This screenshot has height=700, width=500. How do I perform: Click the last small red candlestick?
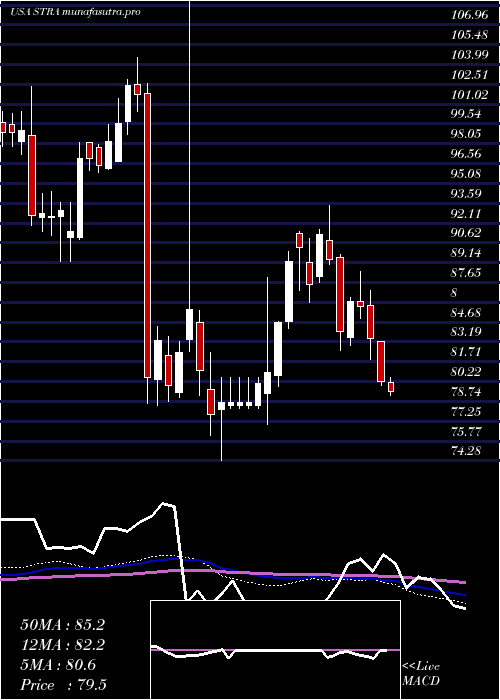391,387
